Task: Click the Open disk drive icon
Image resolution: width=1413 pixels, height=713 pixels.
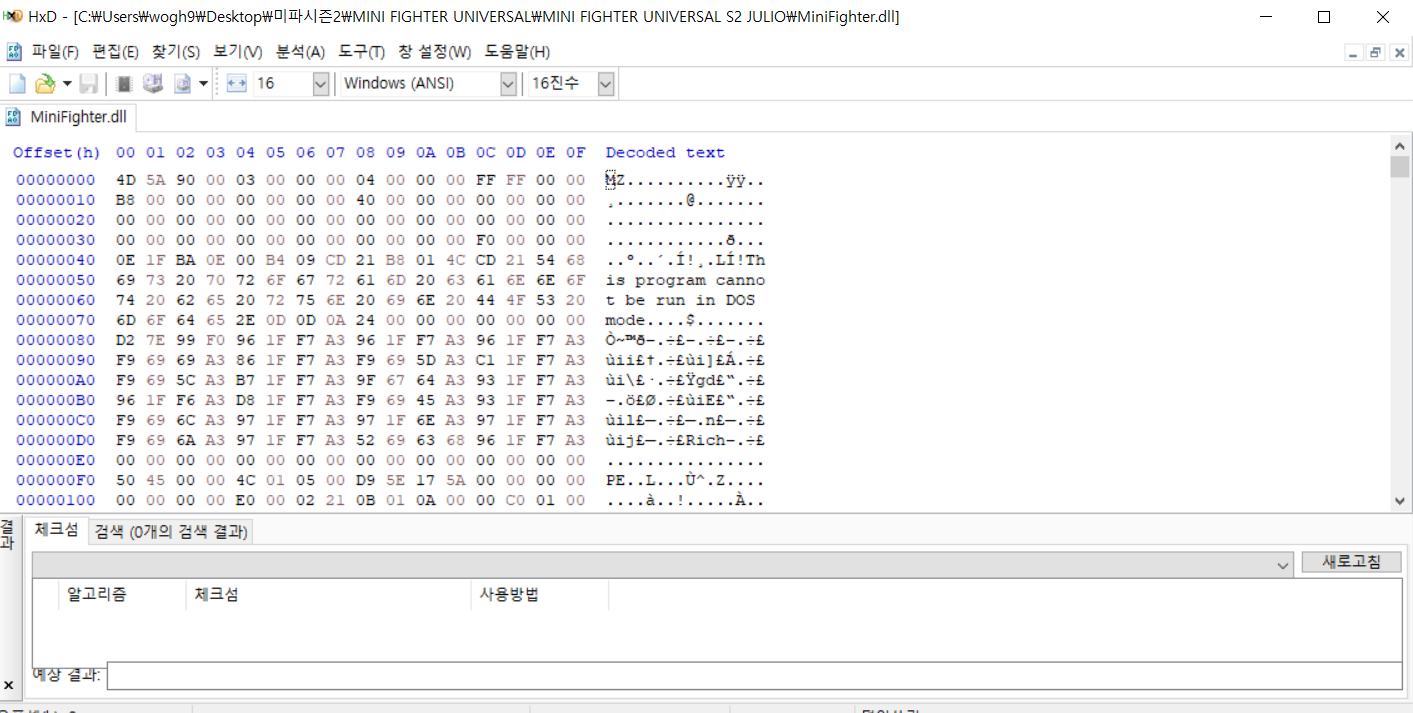Action: click(x=153, y=84)
